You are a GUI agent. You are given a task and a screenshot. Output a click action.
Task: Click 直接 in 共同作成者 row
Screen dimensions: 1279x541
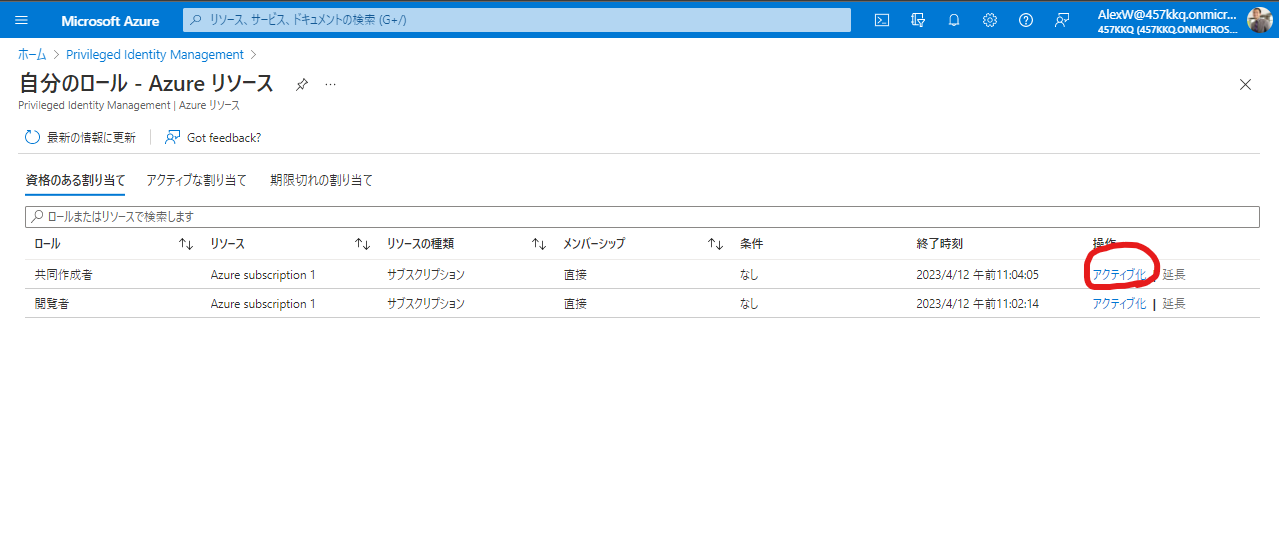click(575, 274)
